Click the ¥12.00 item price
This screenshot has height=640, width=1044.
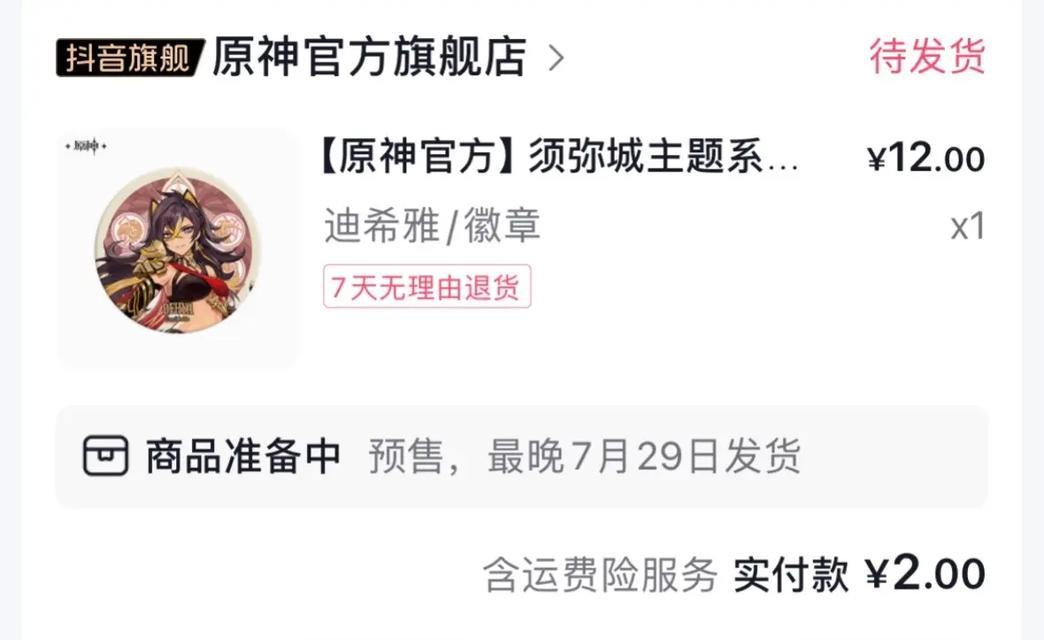pyautogui.click(x=926, y=159)
